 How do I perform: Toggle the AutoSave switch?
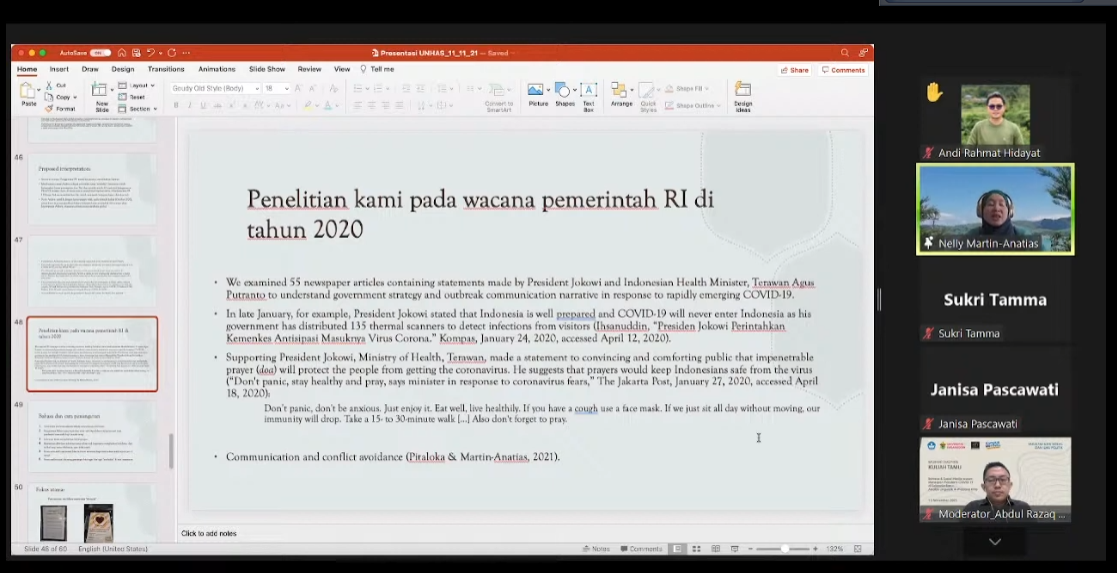[100, 53]
